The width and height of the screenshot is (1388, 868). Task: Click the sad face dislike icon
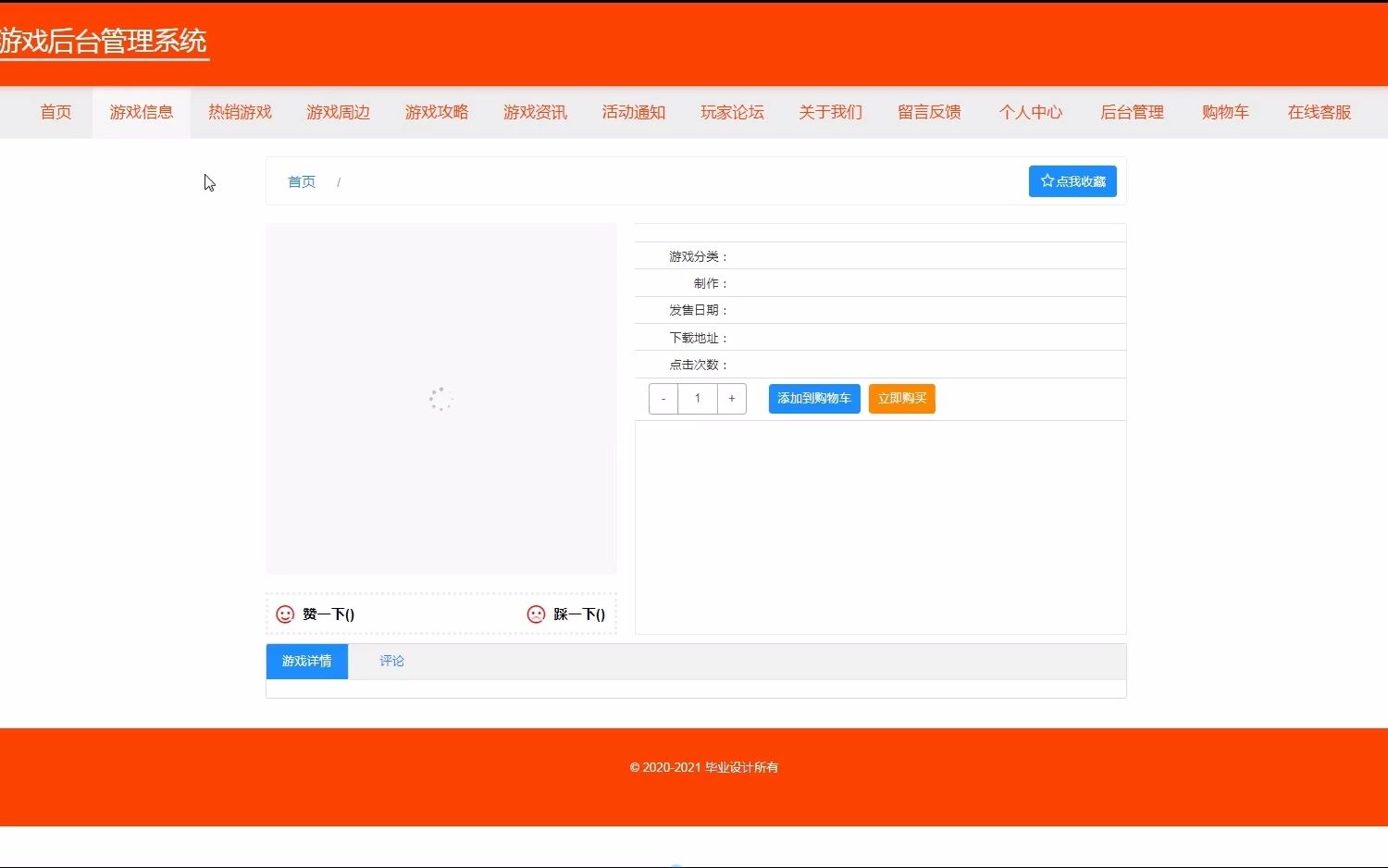pos(536,614)
